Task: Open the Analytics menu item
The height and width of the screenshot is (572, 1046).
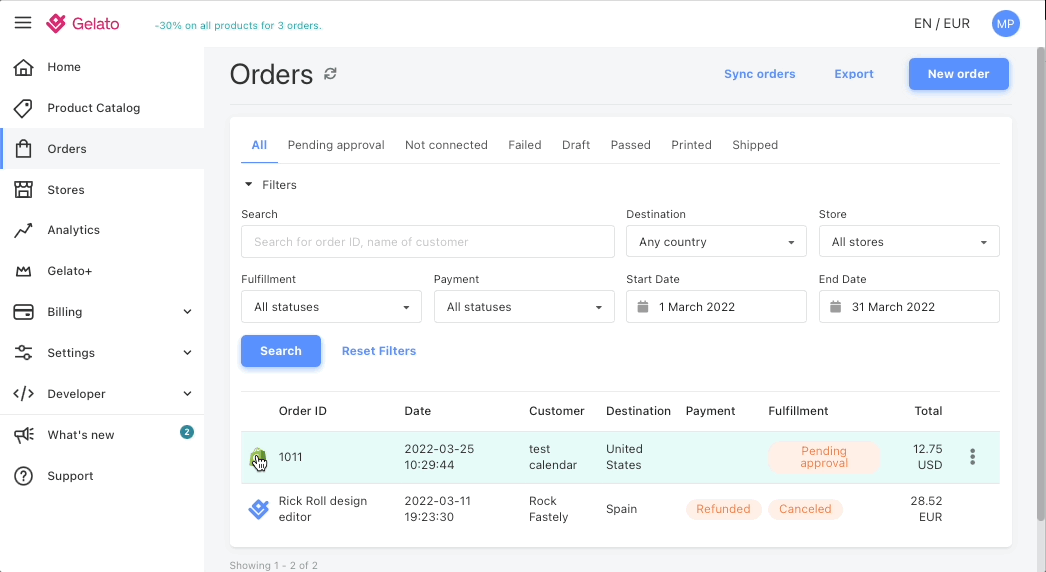Action: [x=102, y=230]
